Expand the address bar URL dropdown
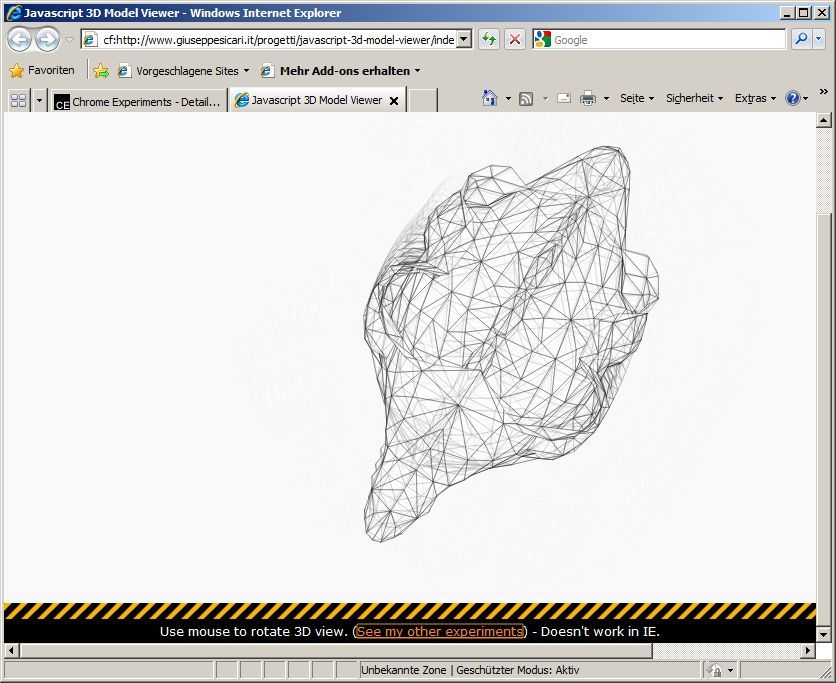 tap(464, 40)
